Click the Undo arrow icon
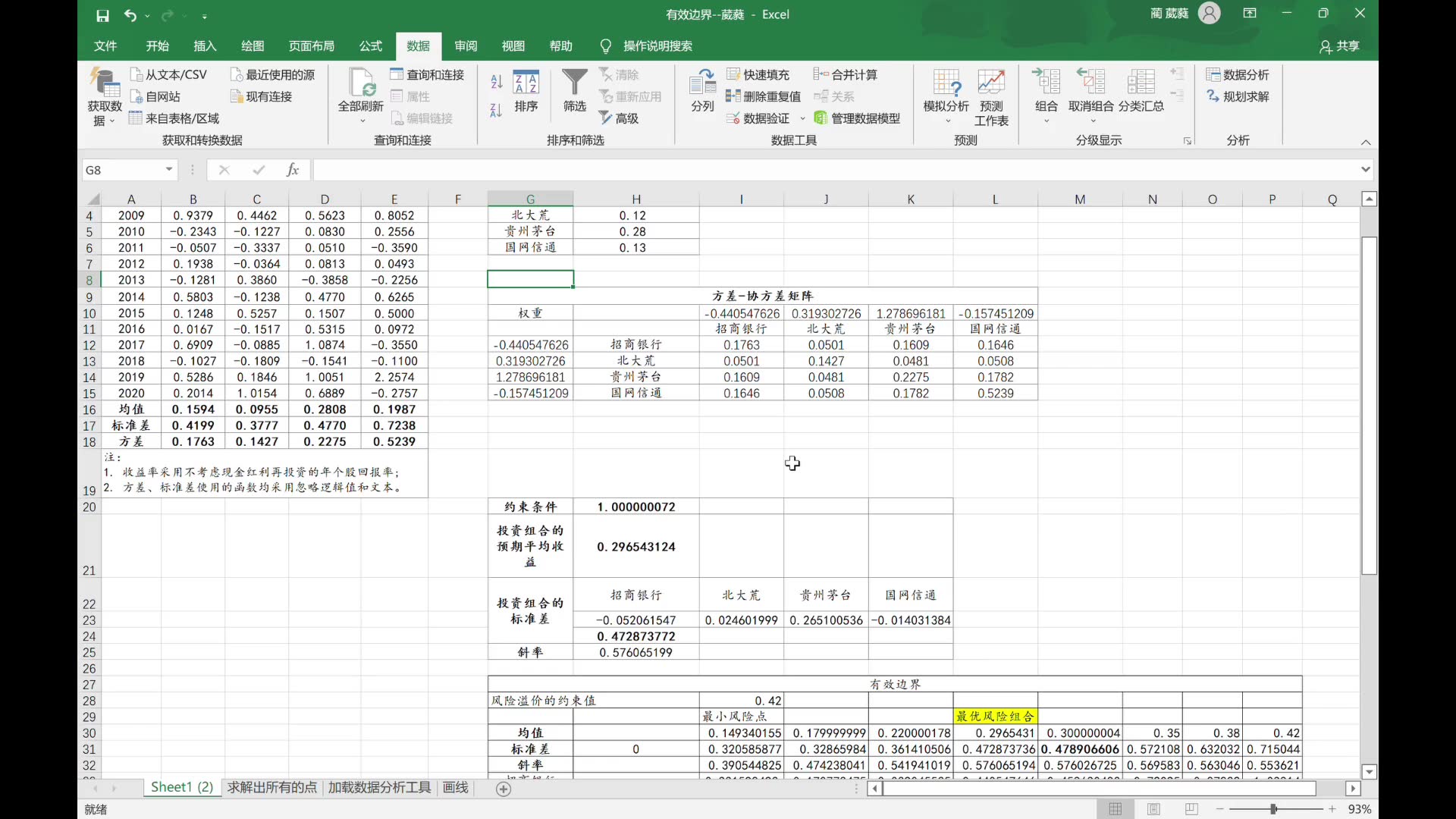This screenshot has height=819, width=1456. 130,15
